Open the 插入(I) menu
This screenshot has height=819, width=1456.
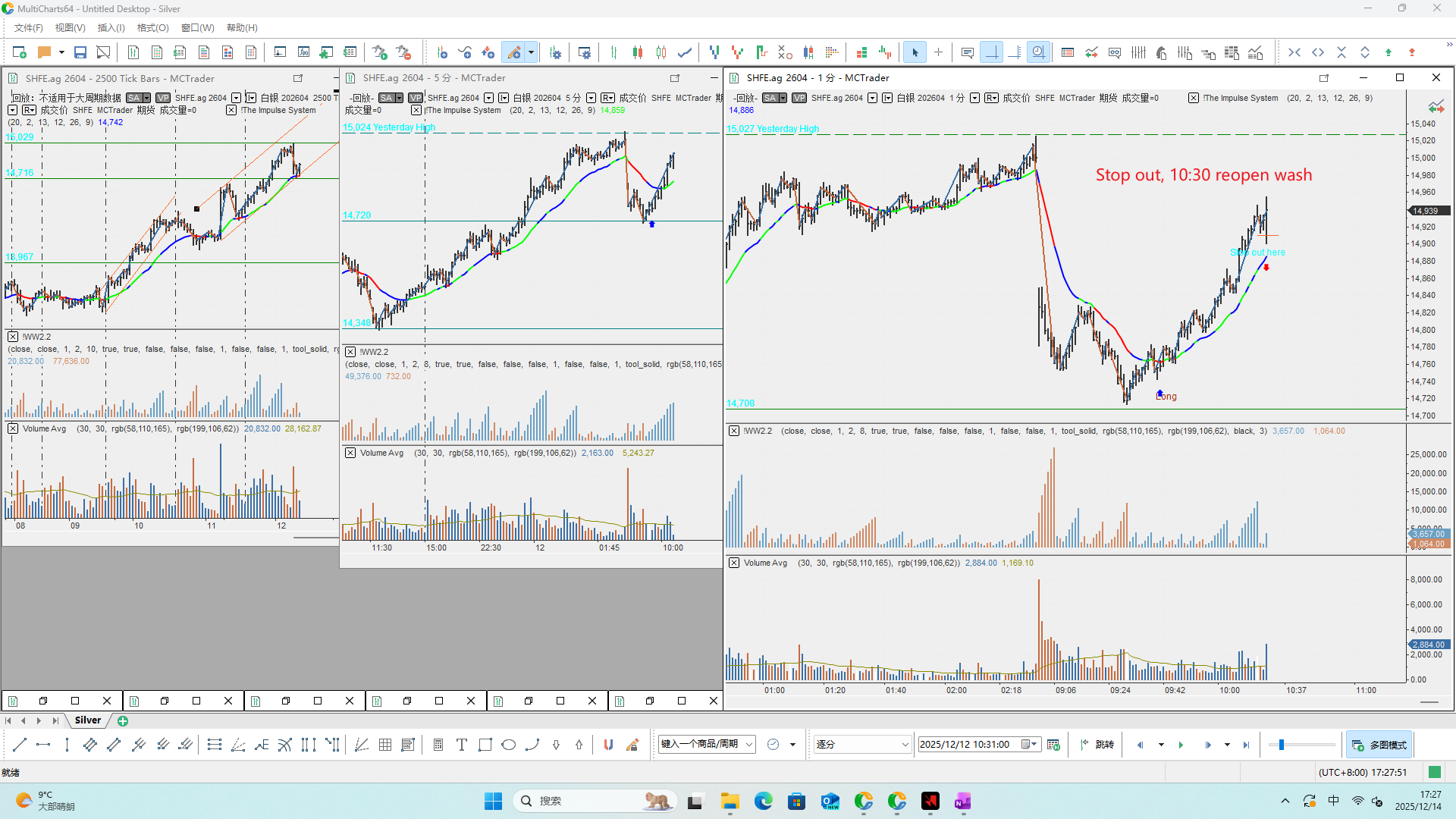(x=111, y=28)
